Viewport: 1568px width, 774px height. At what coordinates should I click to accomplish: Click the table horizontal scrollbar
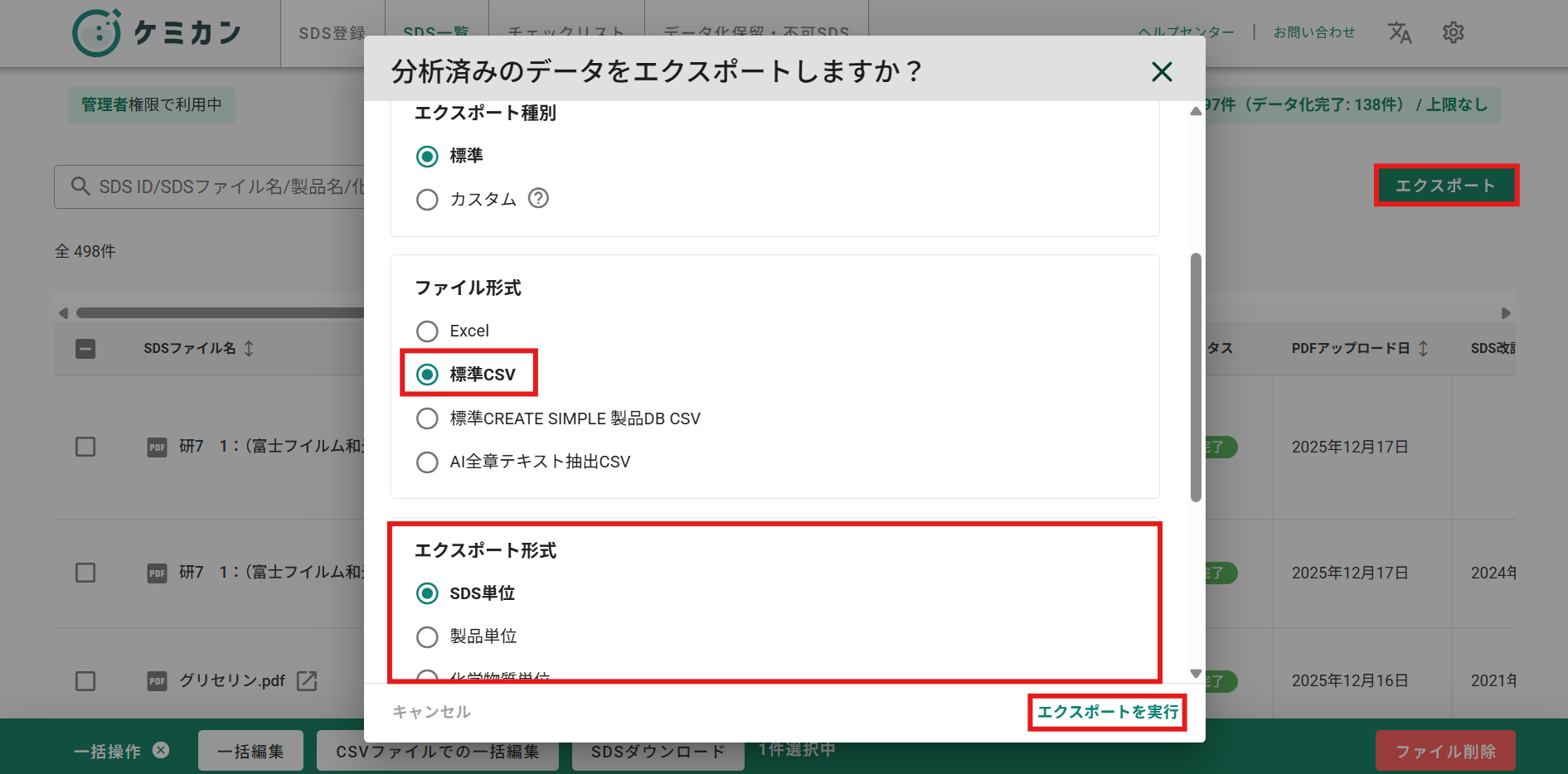(x=220, y=313)
